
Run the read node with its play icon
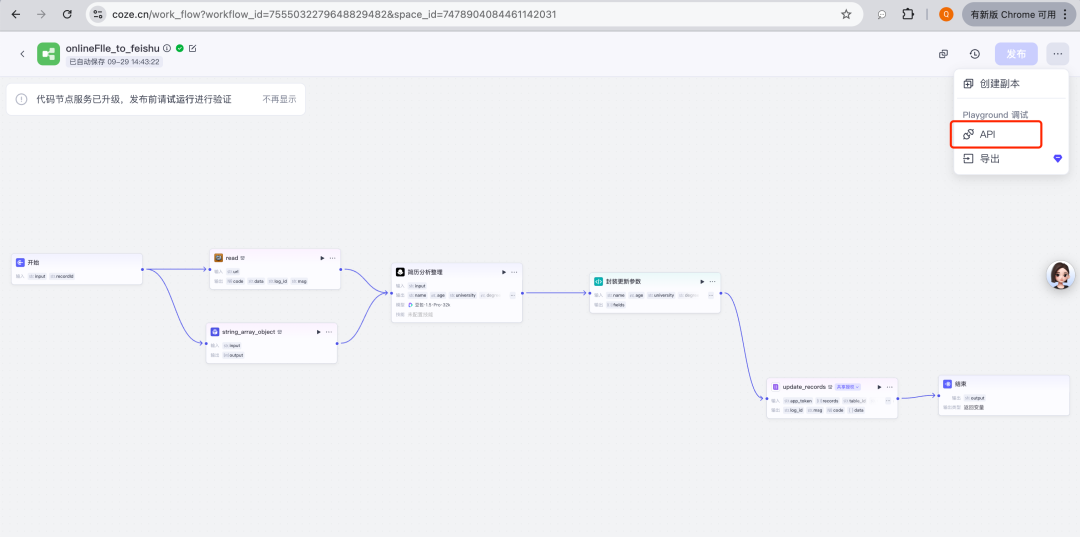click(x=321, y=258)
